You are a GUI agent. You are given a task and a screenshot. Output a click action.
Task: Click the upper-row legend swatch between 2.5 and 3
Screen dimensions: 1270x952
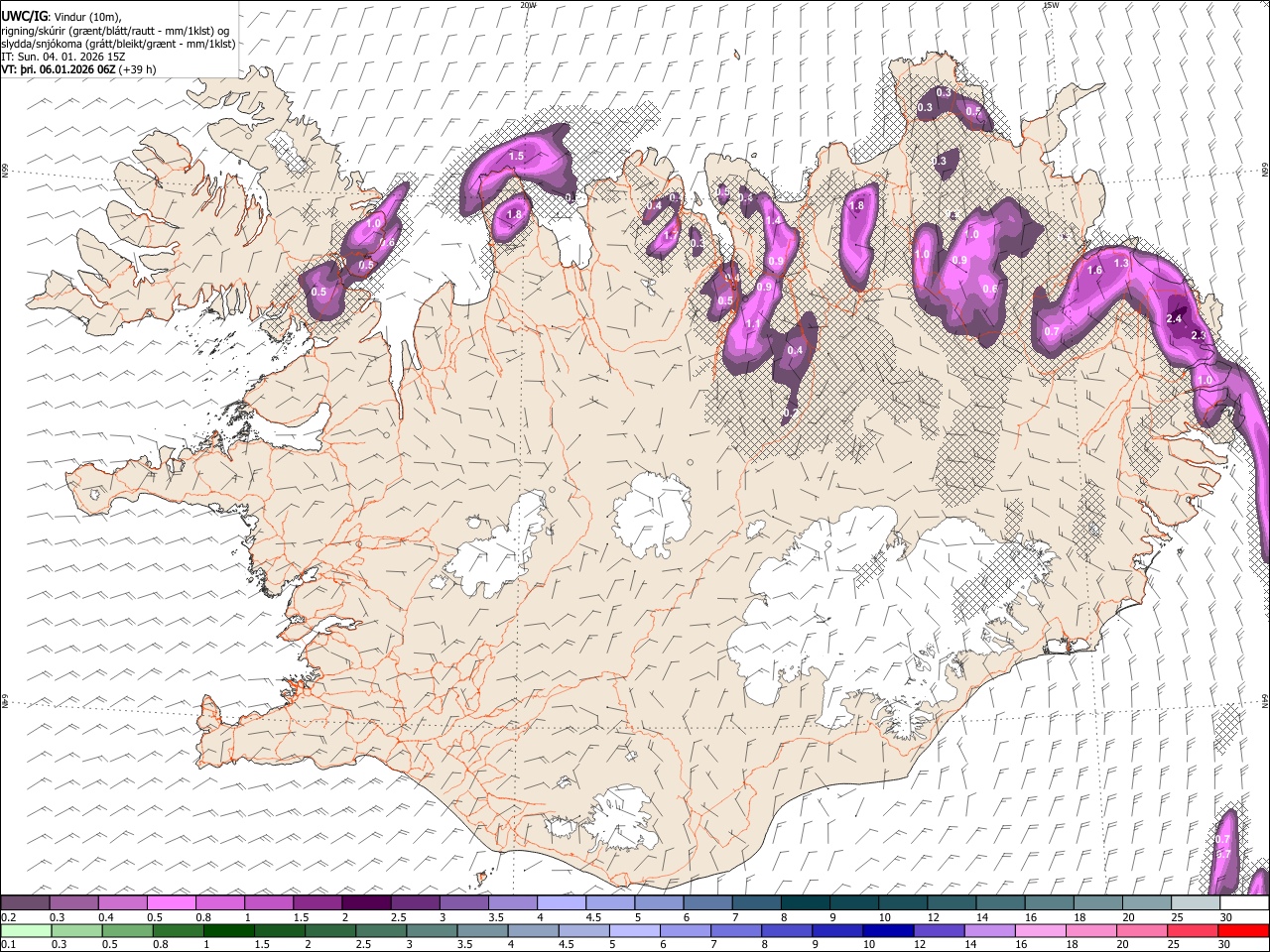pyautogui.click(x=415, y=902)
